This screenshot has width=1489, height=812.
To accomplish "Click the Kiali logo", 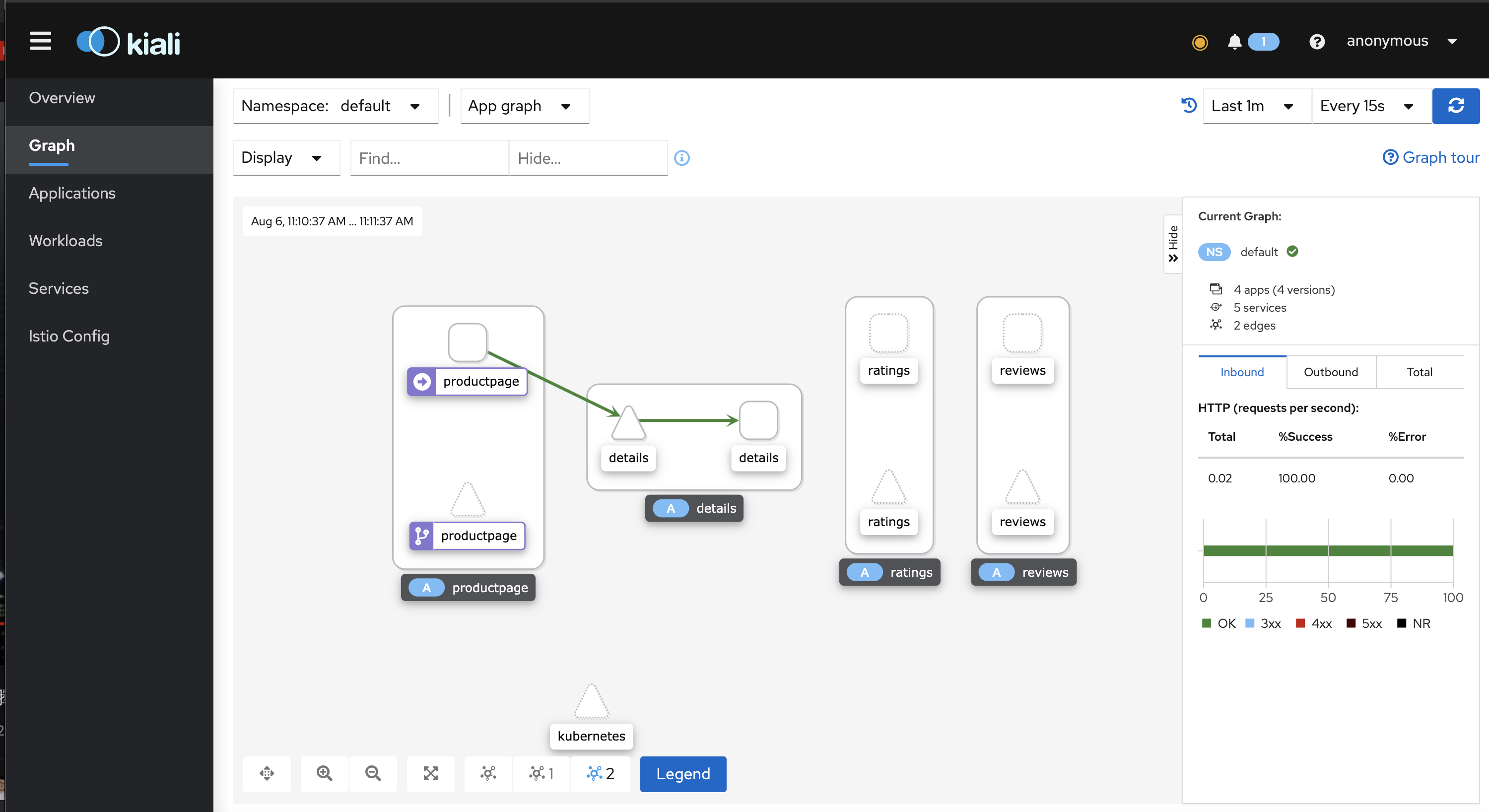I will click(x=129, y=42).
